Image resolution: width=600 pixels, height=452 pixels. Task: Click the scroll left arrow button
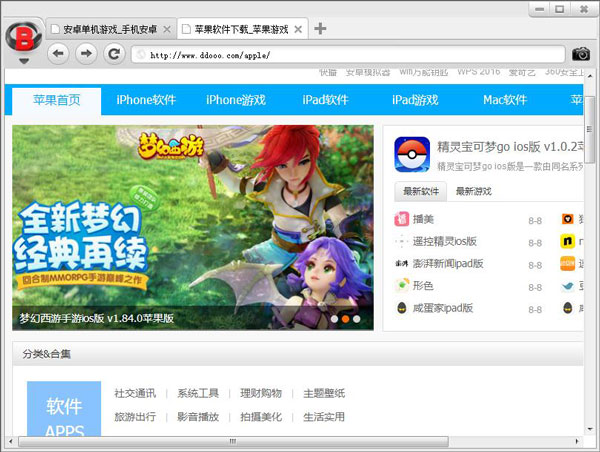click(10, 441)
